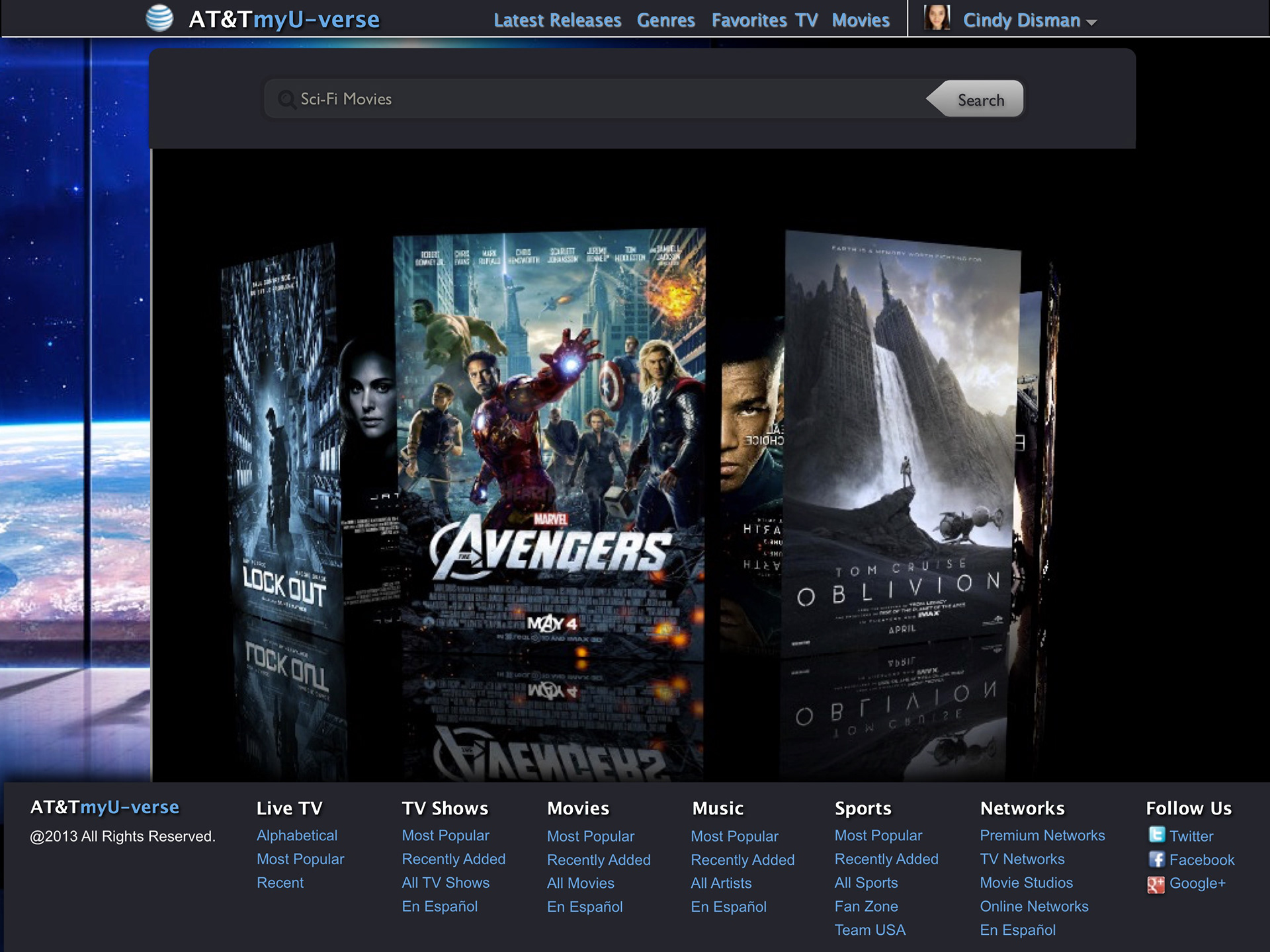The height and width of the screenshot is (952, 1270).
Task: Click the magnifier icon in search field
Action: [x=286, y=99]
